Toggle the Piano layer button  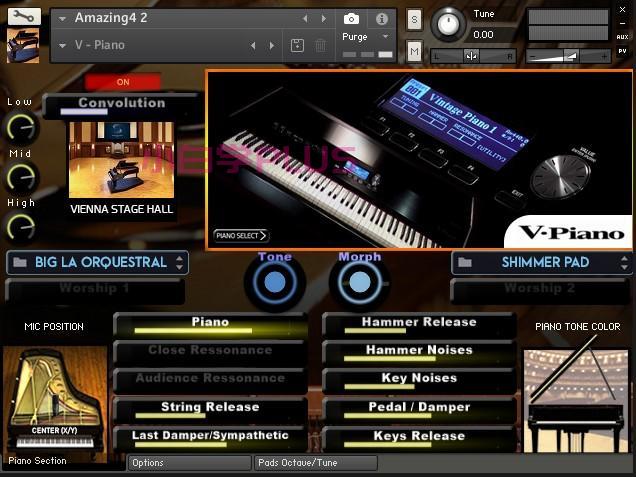coord(210,325)
